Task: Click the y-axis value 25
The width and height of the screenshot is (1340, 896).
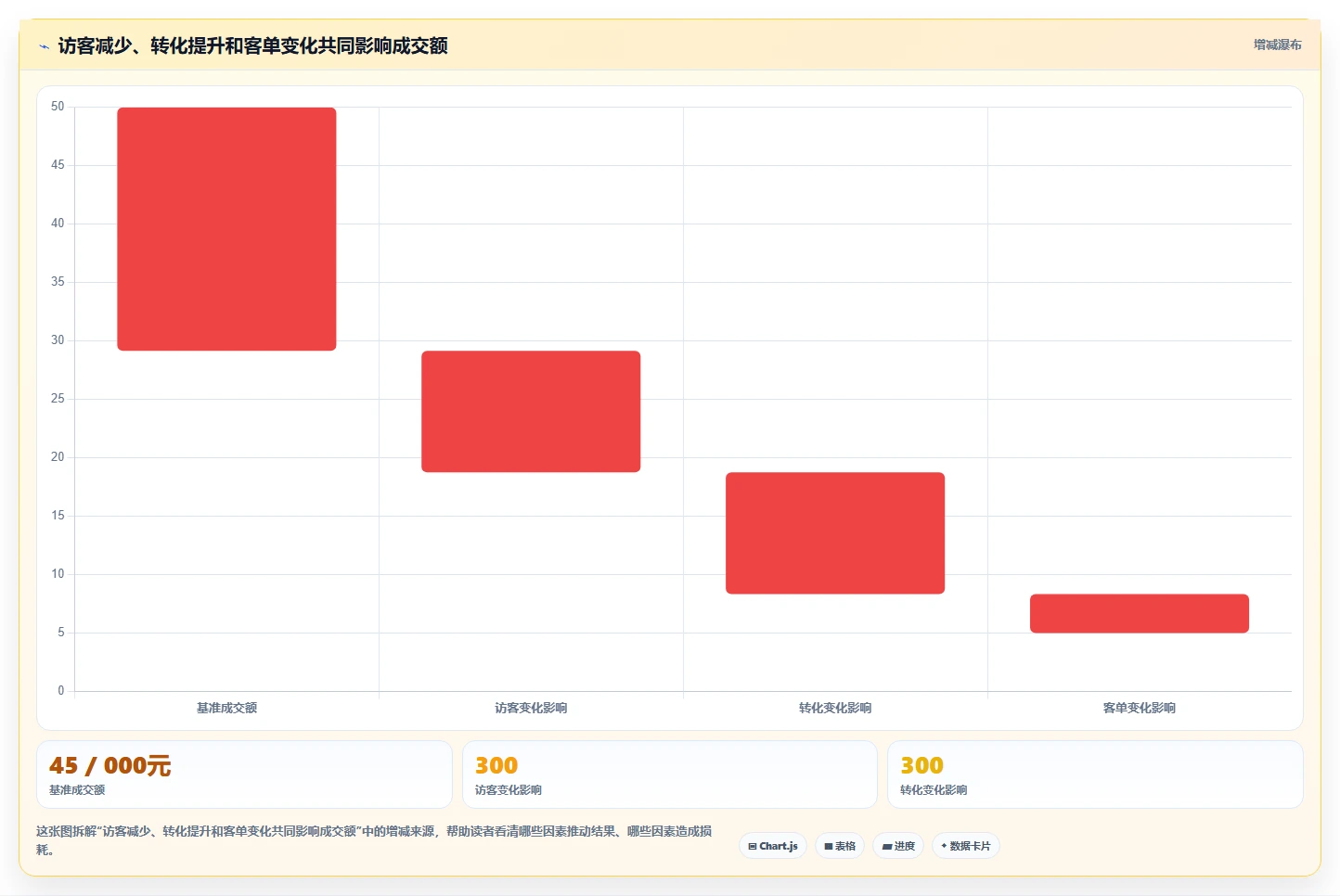Action: click(x=58, y=399)
